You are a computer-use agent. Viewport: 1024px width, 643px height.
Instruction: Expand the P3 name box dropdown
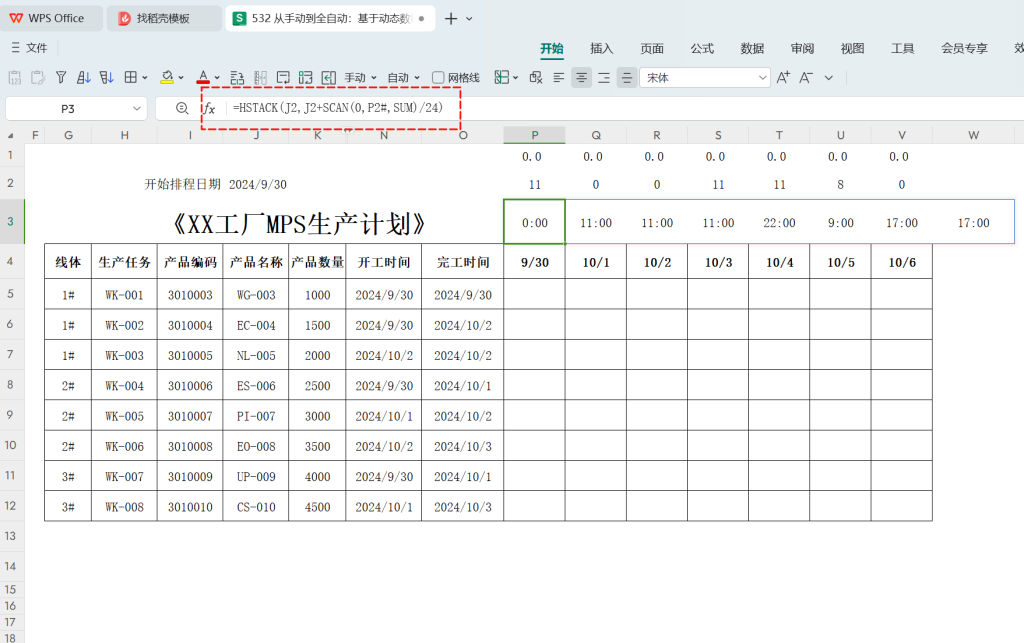(136, 108)
